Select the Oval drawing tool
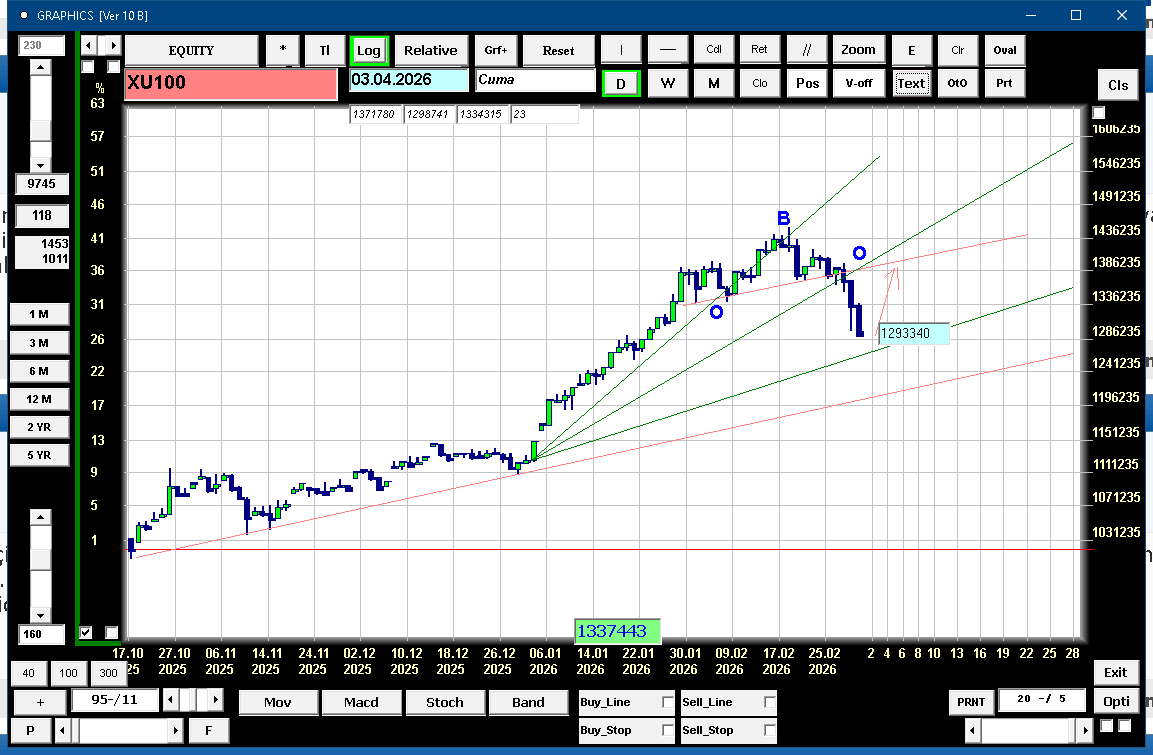1153x755 pixels. pos(1005,50)
